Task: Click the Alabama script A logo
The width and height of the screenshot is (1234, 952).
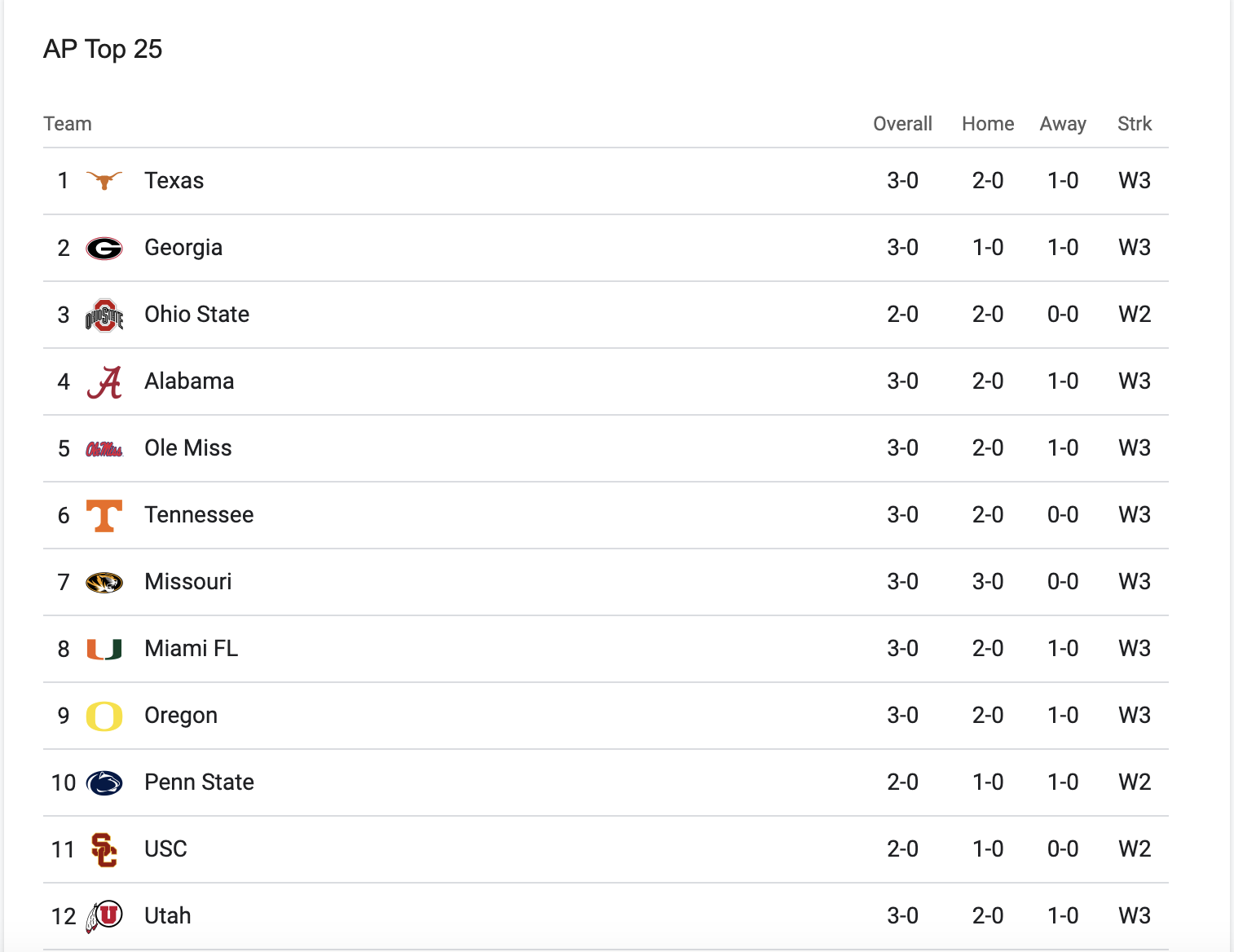Action: 104,382
